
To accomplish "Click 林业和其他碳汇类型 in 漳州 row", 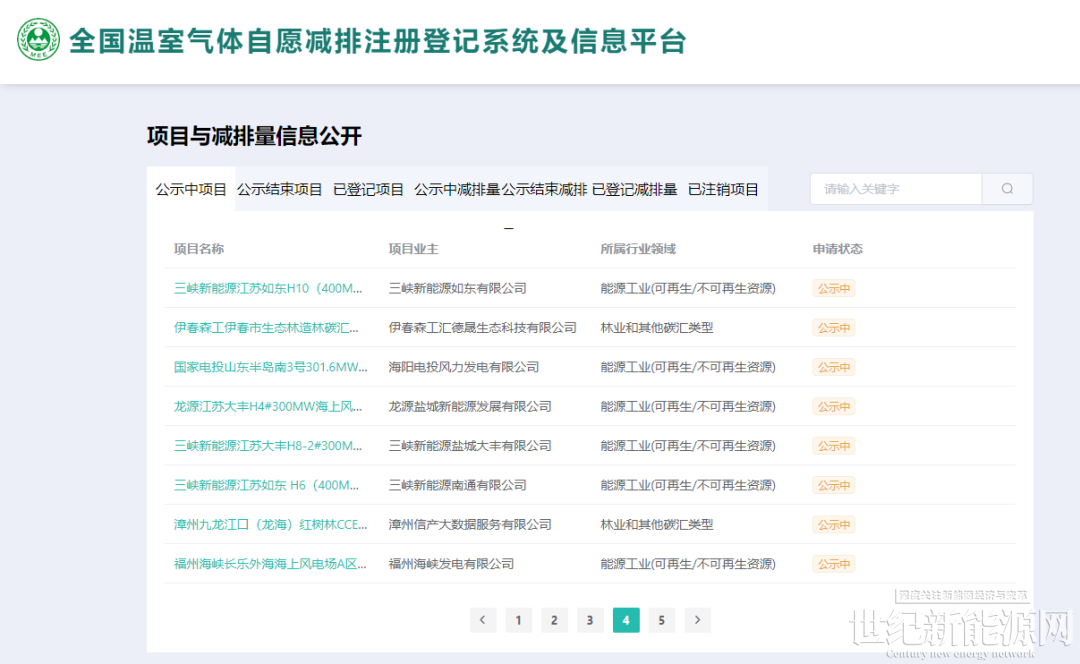I will point(656,524).
